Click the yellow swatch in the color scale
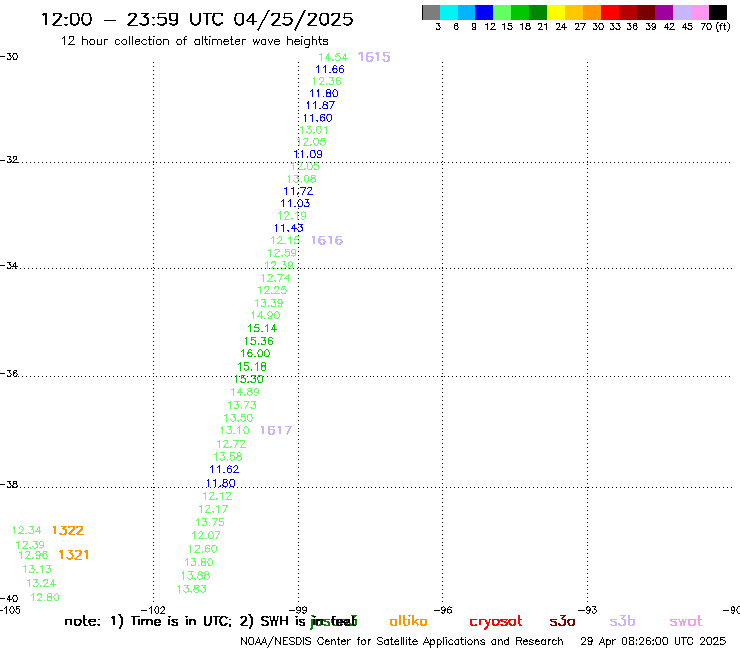The image size is (740, 650). [556, 12]
